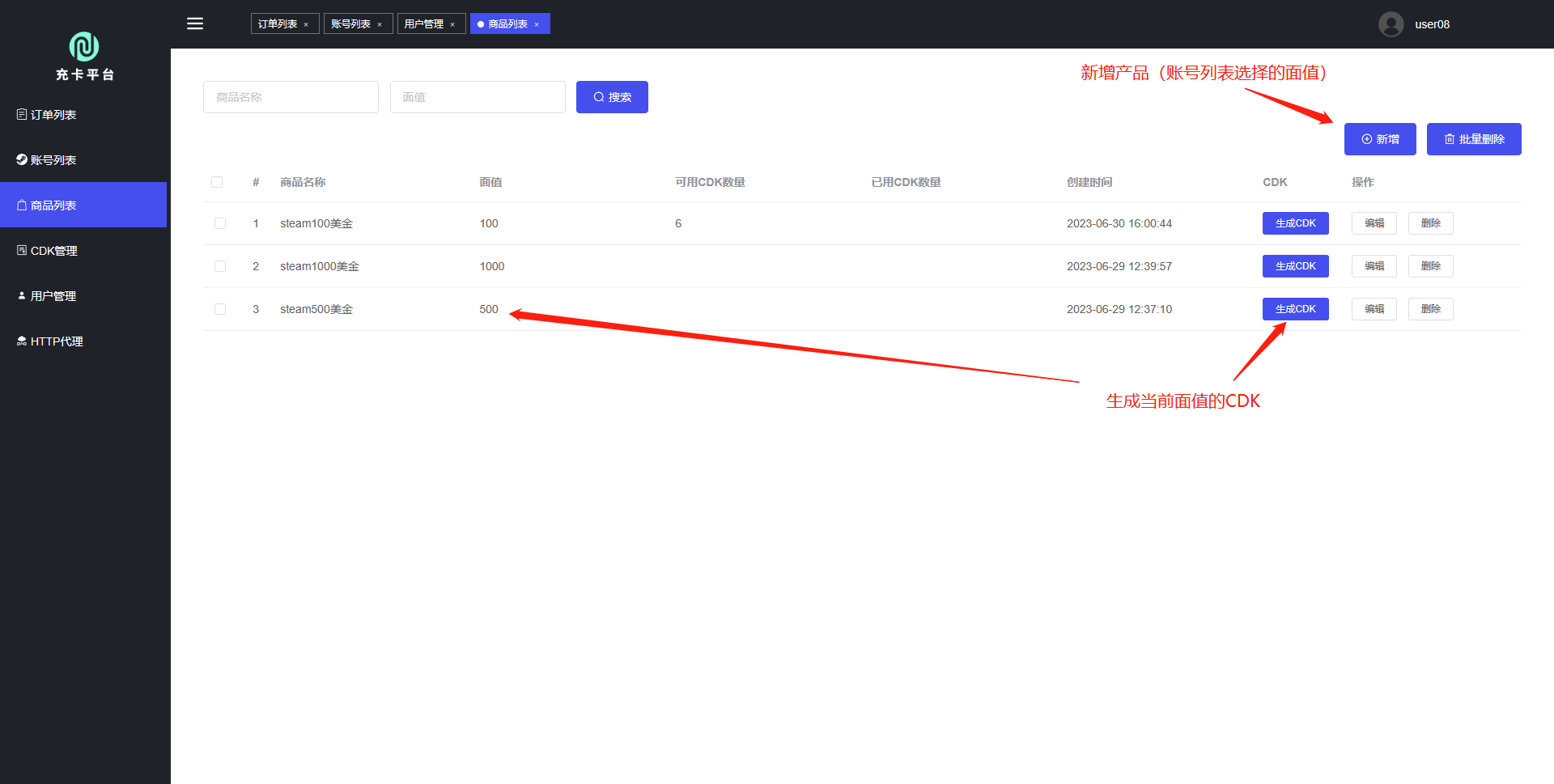Click available CDK count 6 for steam100美金
This screenshot has height=784, width=1554.
678,223
